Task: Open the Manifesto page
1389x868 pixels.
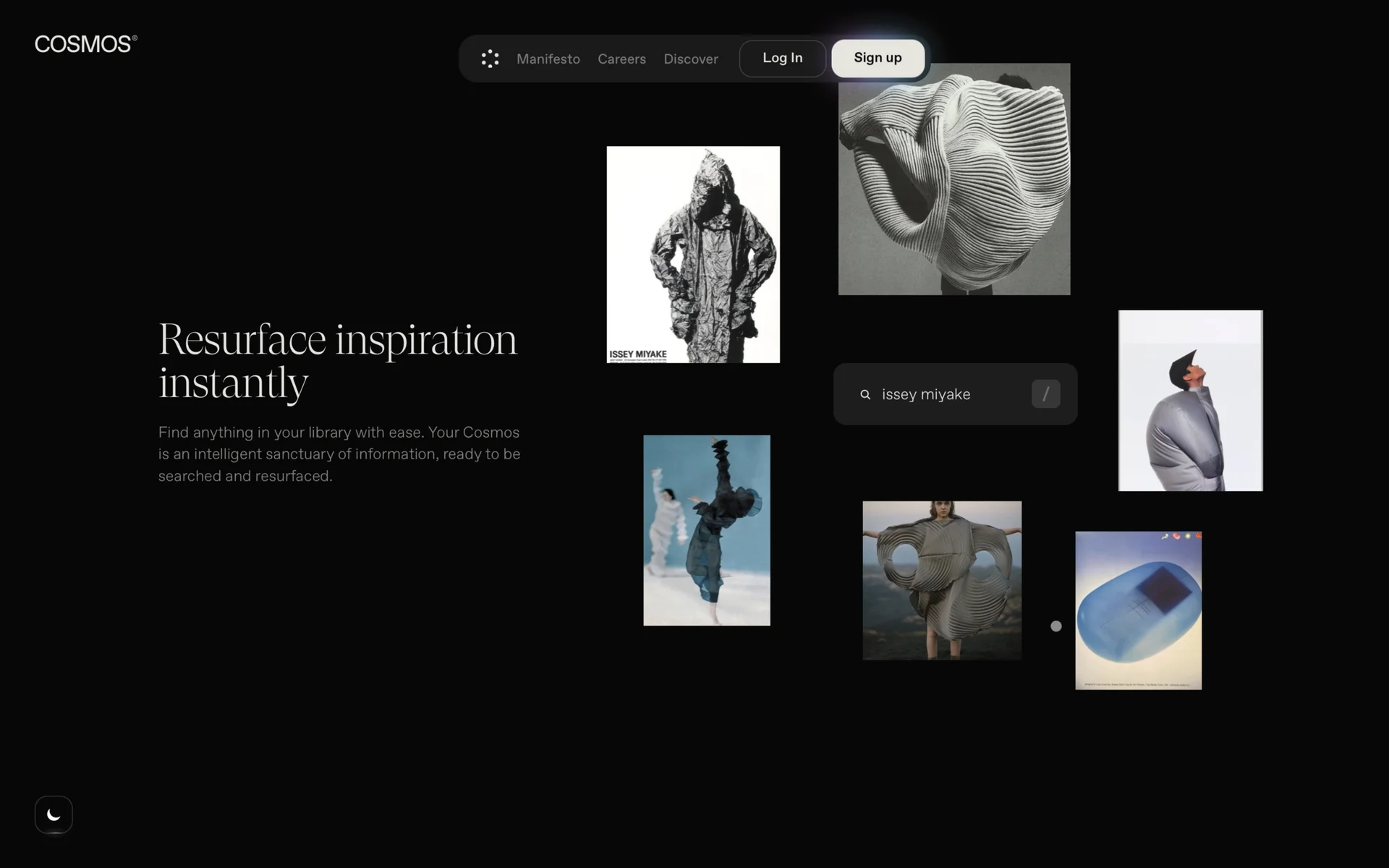Action: [x=548, y=59]
